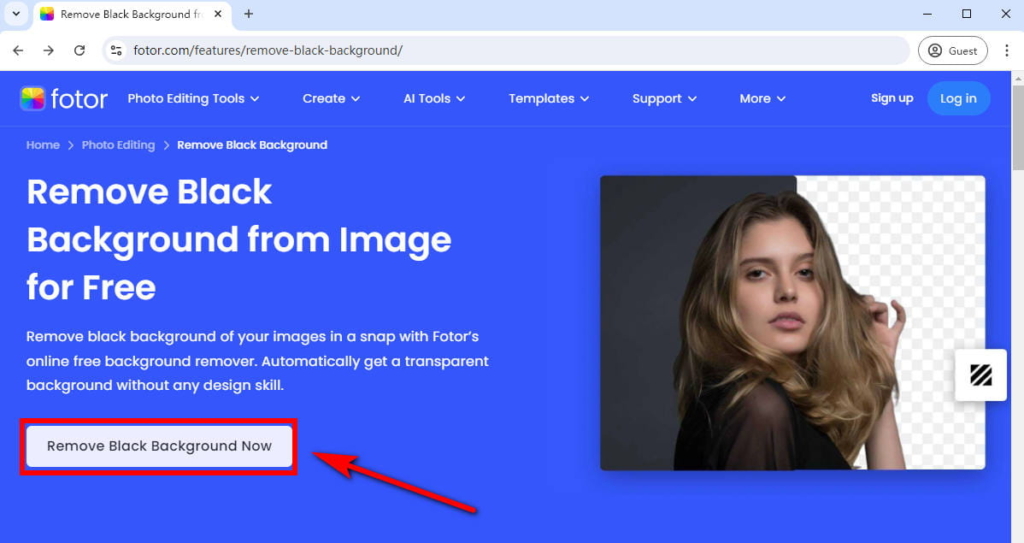Go back with the browser back arrow
The height and width of the screenshot is (543, 1024).
pos(18,50)
